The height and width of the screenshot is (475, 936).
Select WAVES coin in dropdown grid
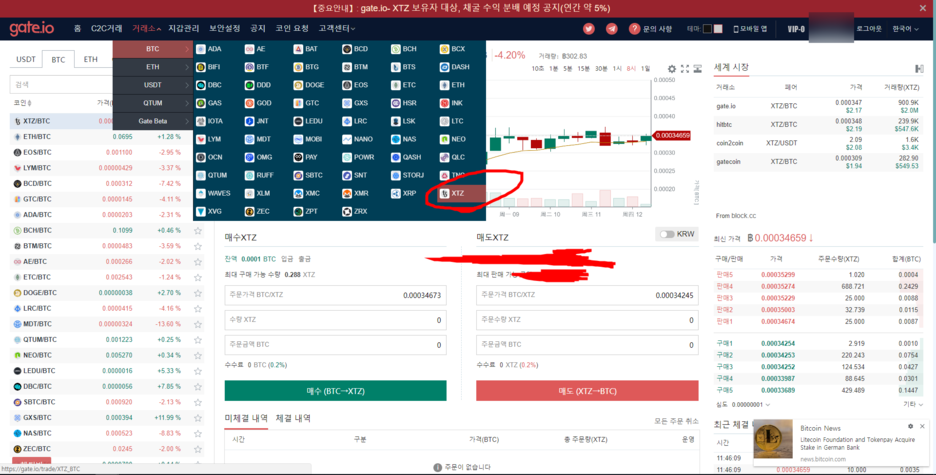[213, 193]
